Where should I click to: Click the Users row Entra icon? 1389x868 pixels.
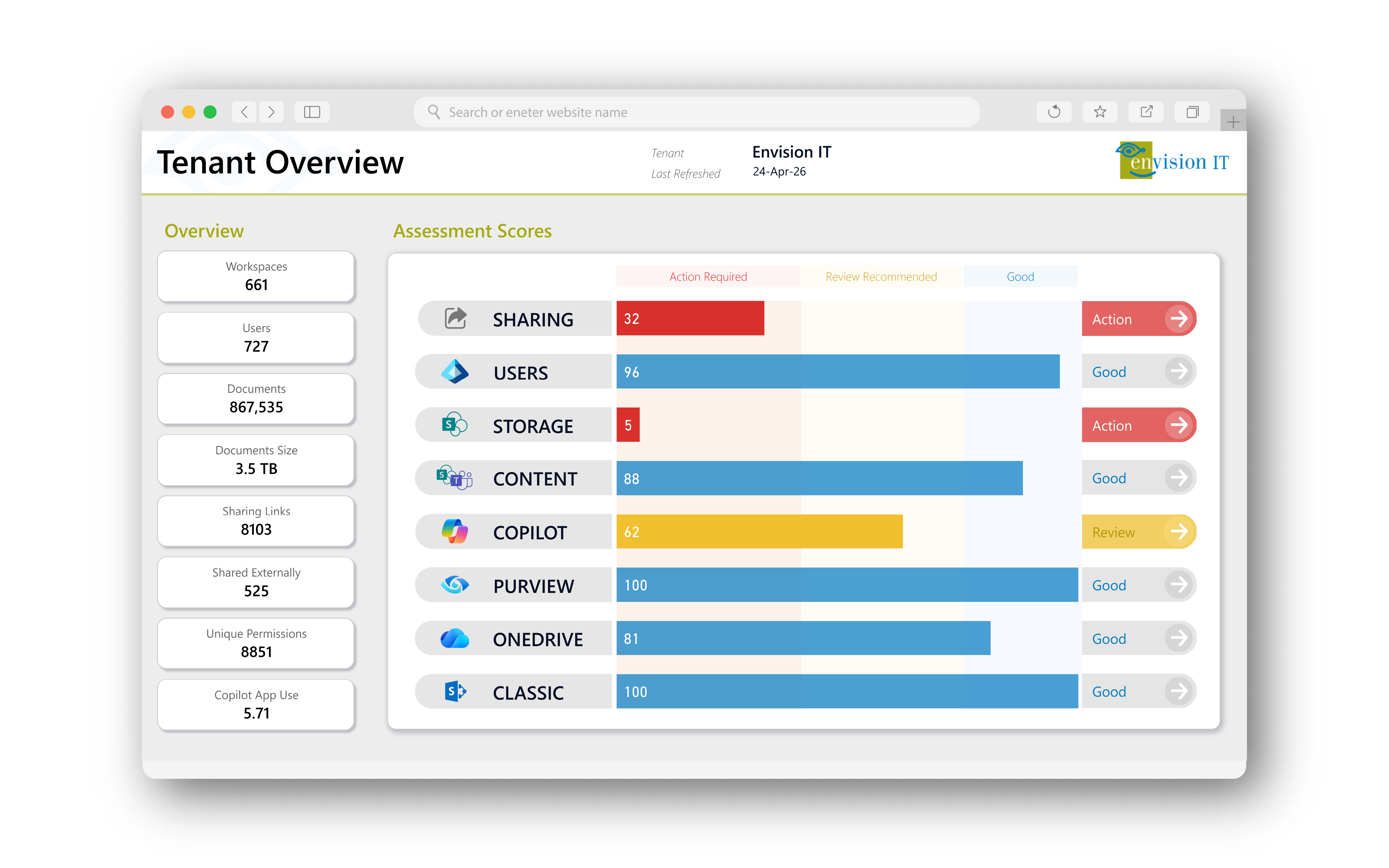tap(455, 371)
